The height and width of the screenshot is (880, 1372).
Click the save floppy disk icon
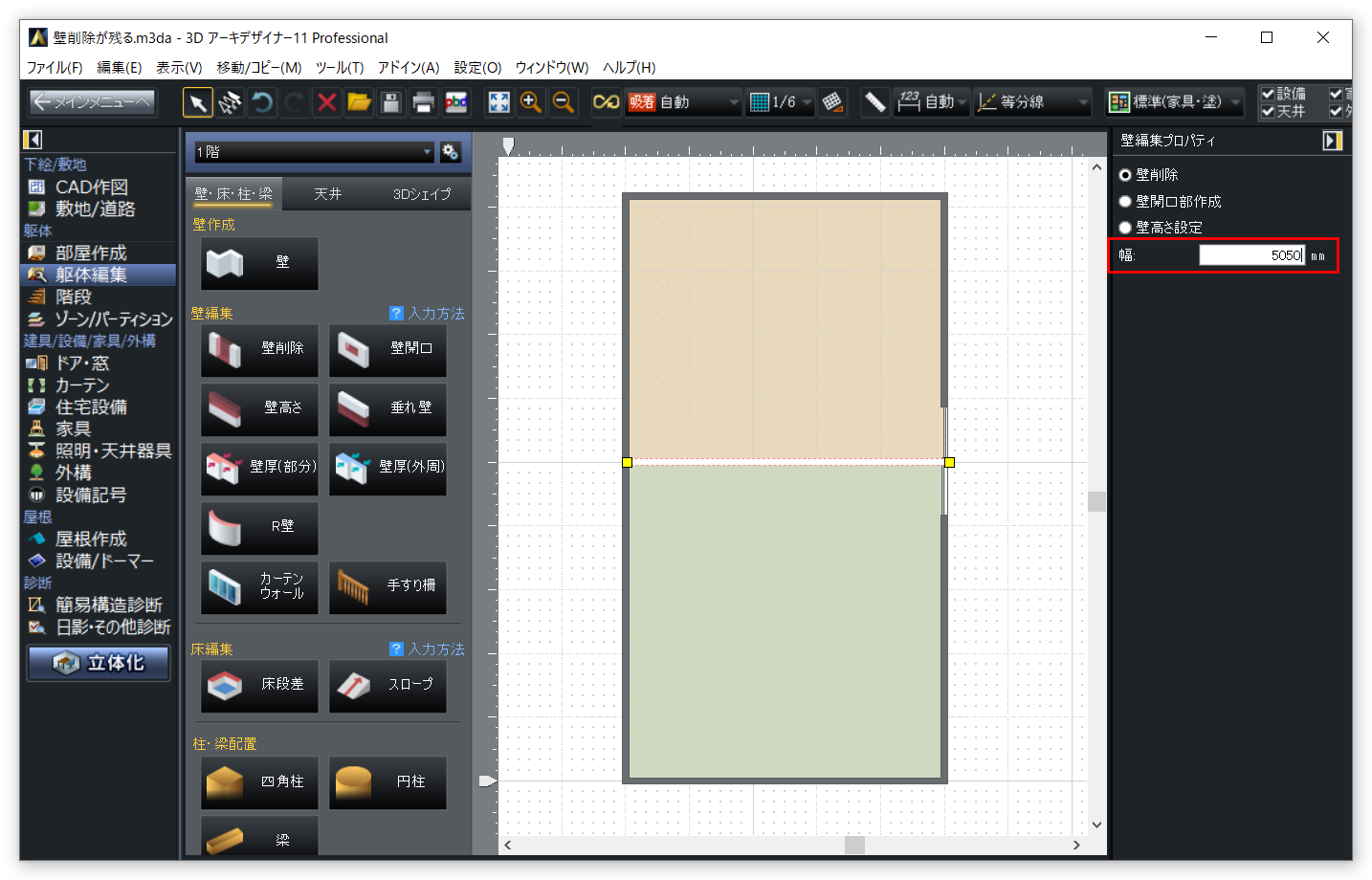(391, 102)
